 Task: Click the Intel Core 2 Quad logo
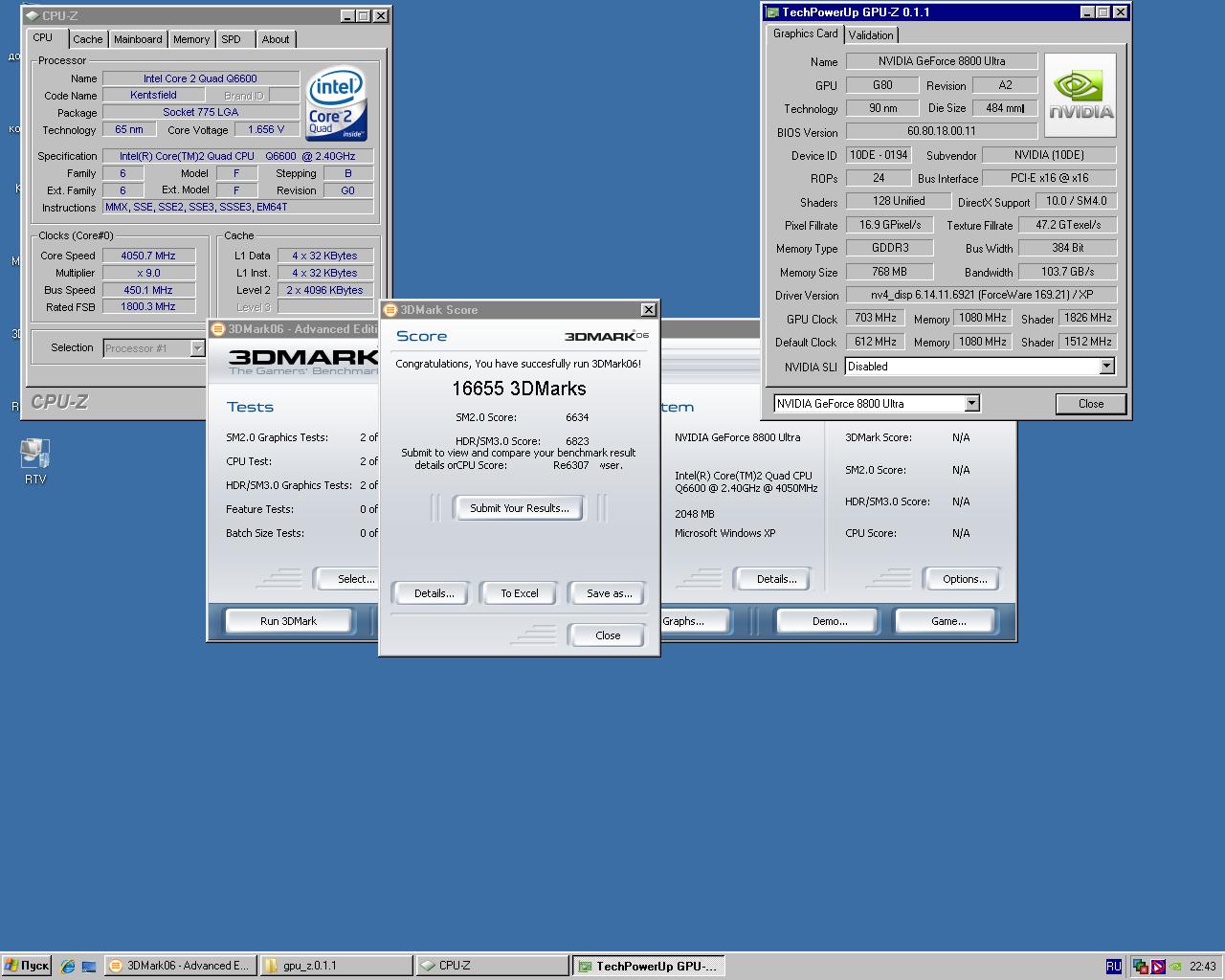point(337,104)
